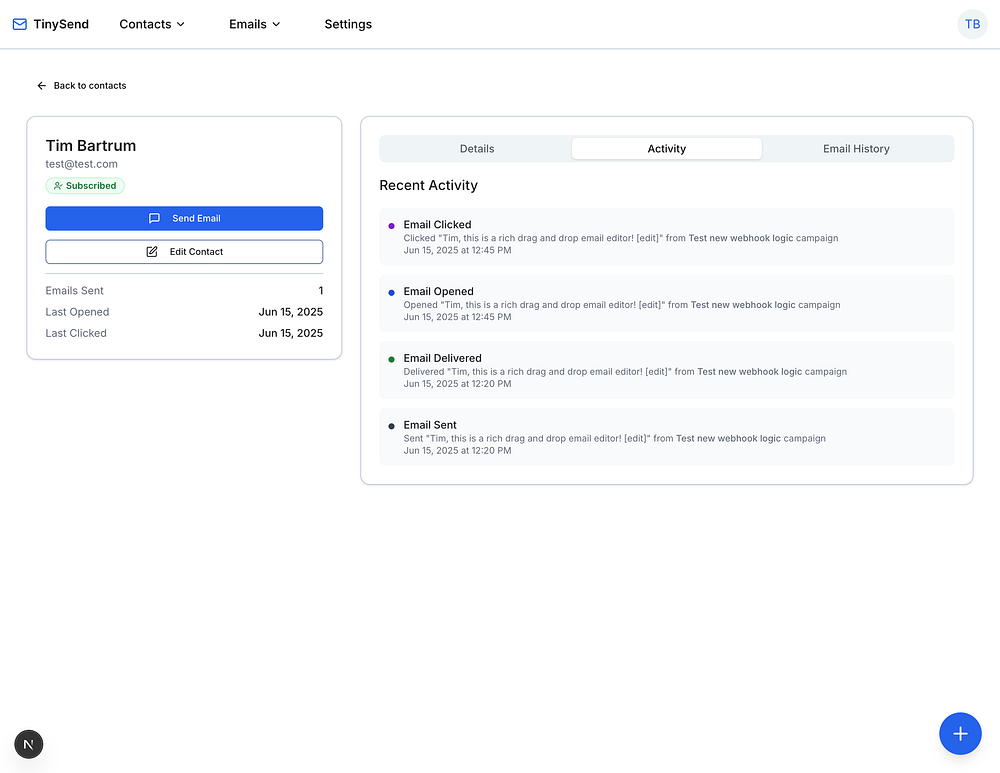1000x773 pixels.
Task: Click the chat icon in Send Email
Action: 154,218
